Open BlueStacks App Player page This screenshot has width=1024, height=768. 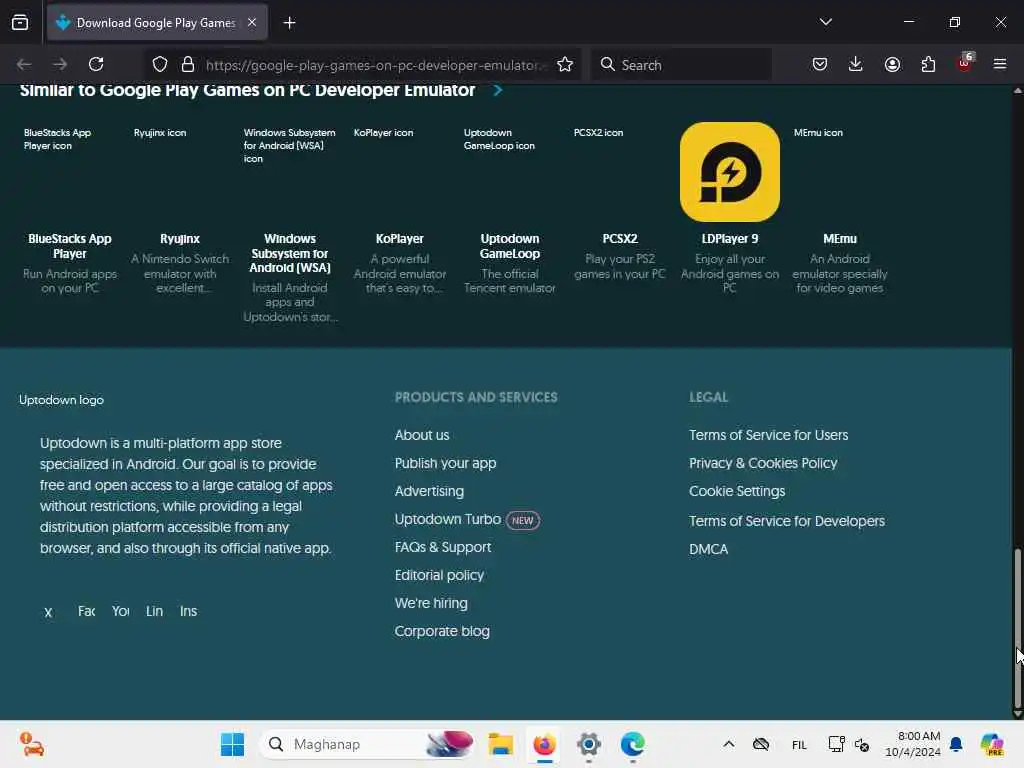click(x=70, y=246)
